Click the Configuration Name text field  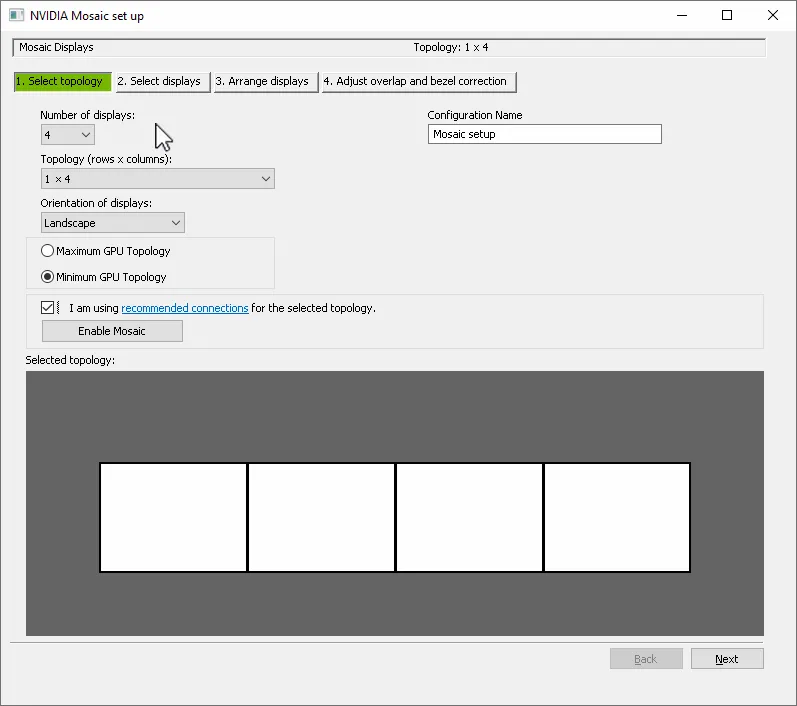544,134
